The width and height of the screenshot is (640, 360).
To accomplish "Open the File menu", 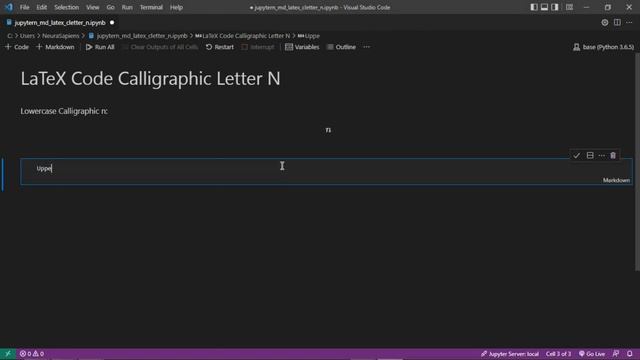I will tap(24, 7).
